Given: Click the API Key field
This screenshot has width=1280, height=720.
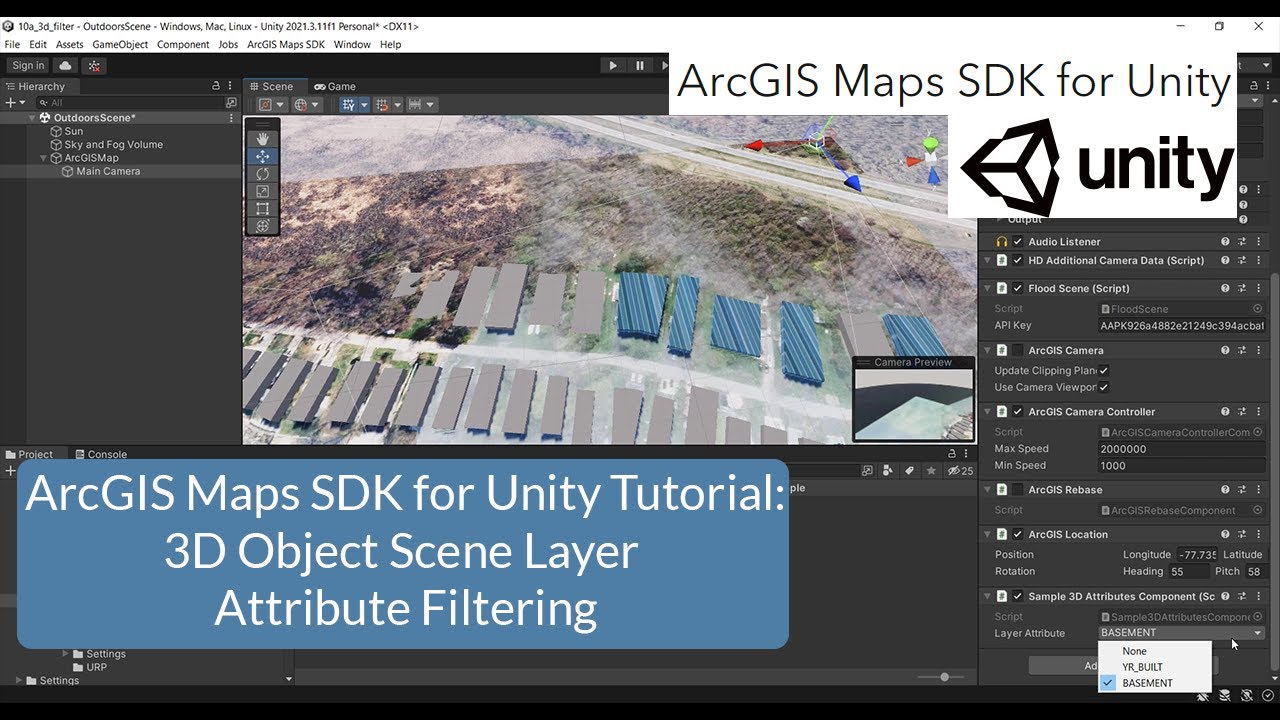Looking at the screenshot, I should 1182,326.
